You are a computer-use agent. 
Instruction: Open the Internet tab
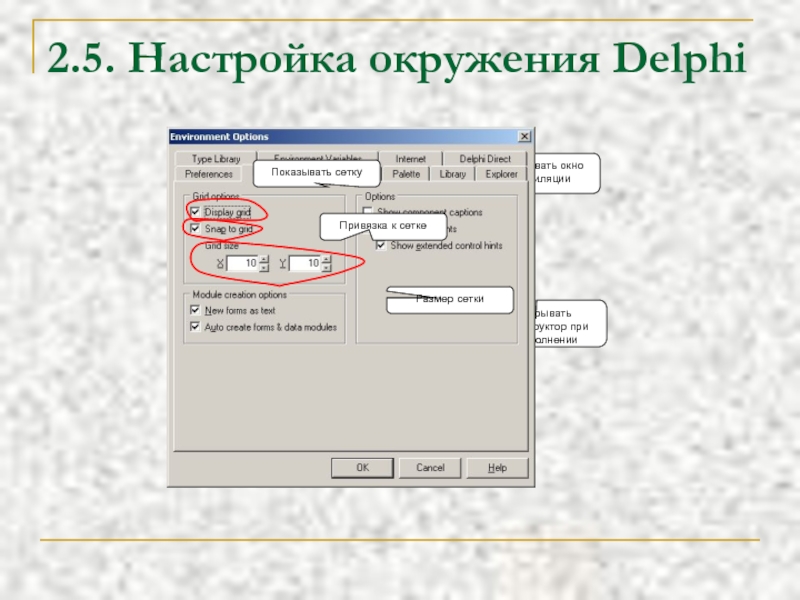[x=410, y=159]
